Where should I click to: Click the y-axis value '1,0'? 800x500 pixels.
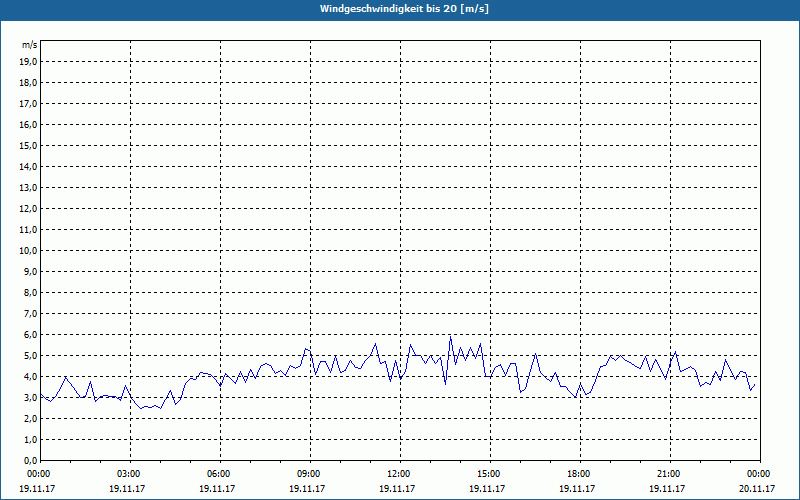pos(30,439)
